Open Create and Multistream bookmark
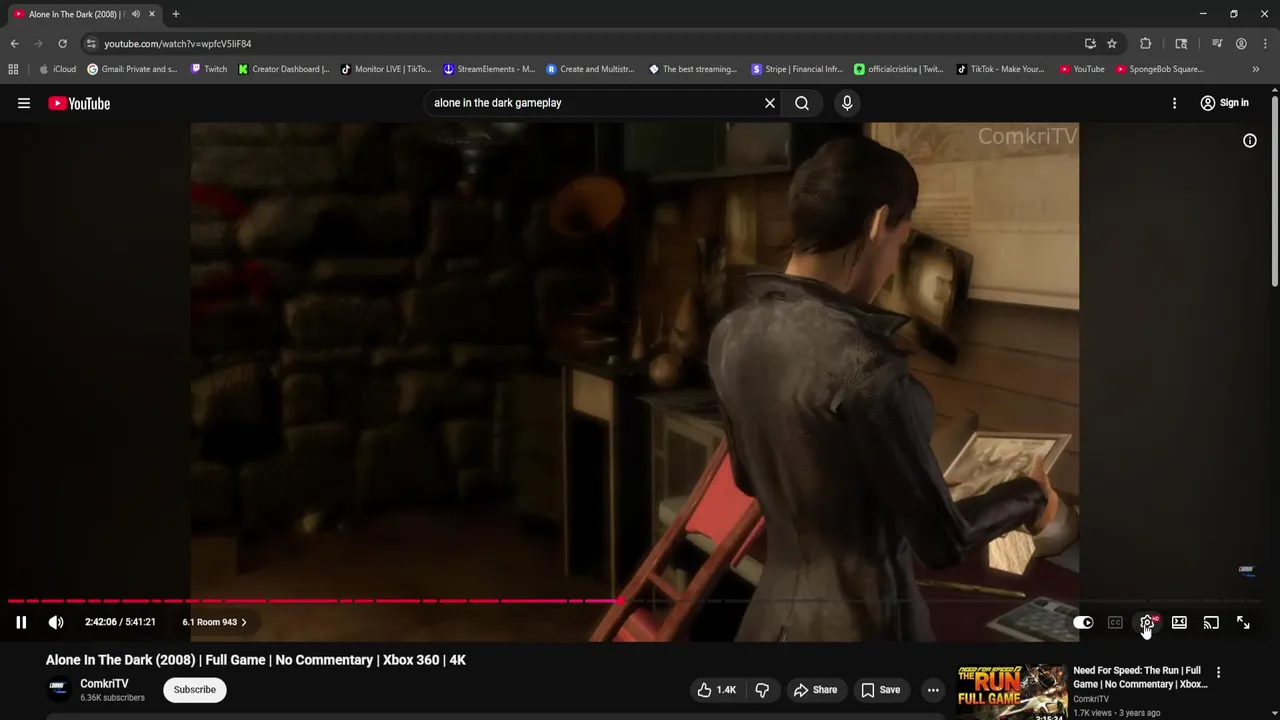Viewport: 1280px width, 720px height. (590, 69)
